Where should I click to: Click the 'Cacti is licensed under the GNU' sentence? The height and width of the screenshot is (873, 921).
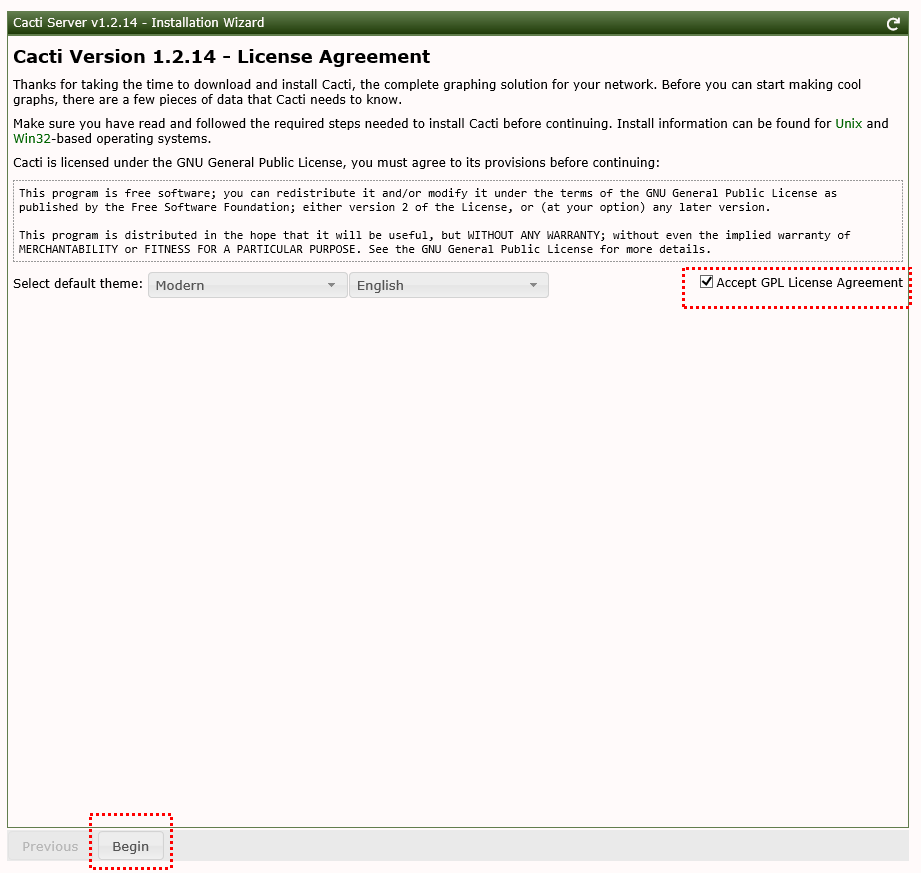[x=336, y=163]
